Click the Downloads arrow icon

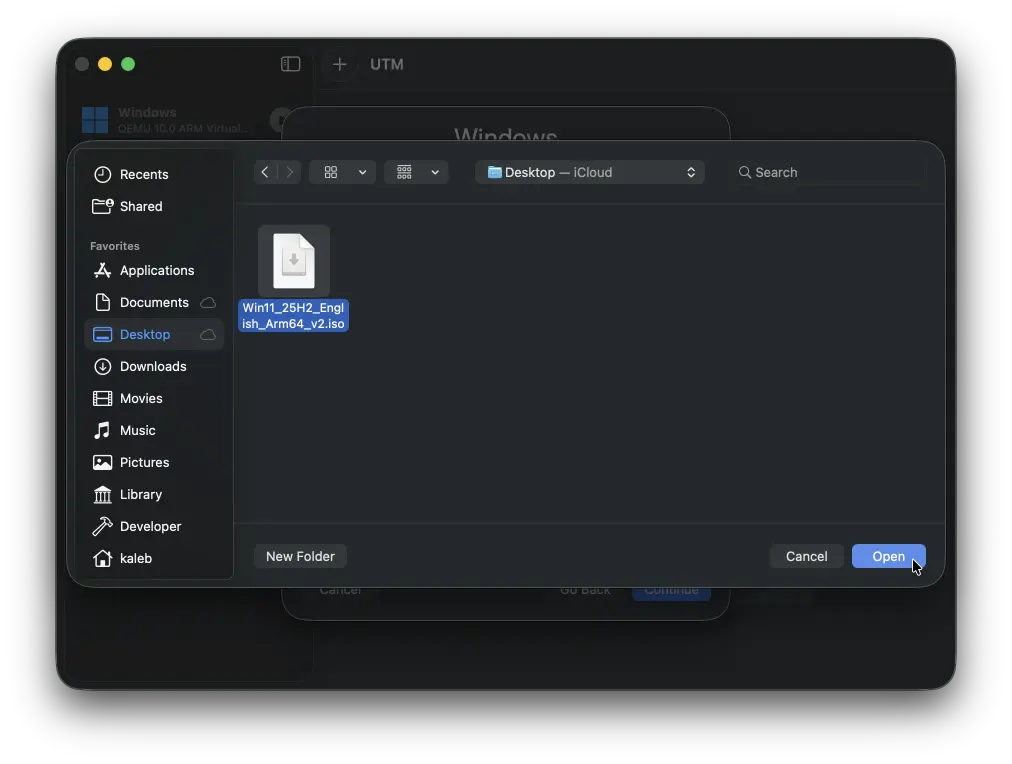(x=103, y=367)
